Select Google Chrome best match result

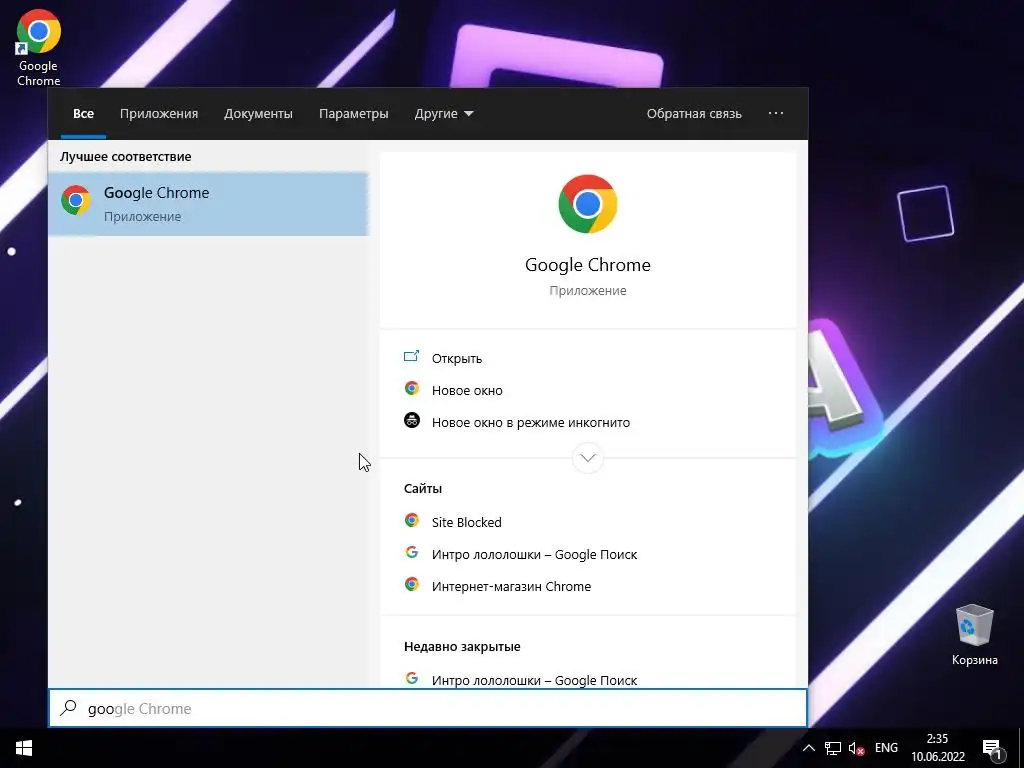208,204
